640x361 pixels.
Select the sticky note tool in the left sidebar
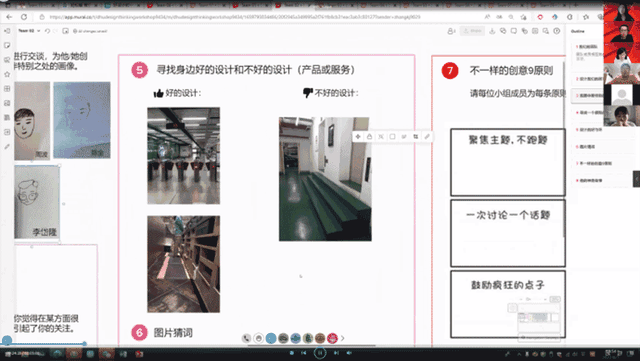pos(7,45)
